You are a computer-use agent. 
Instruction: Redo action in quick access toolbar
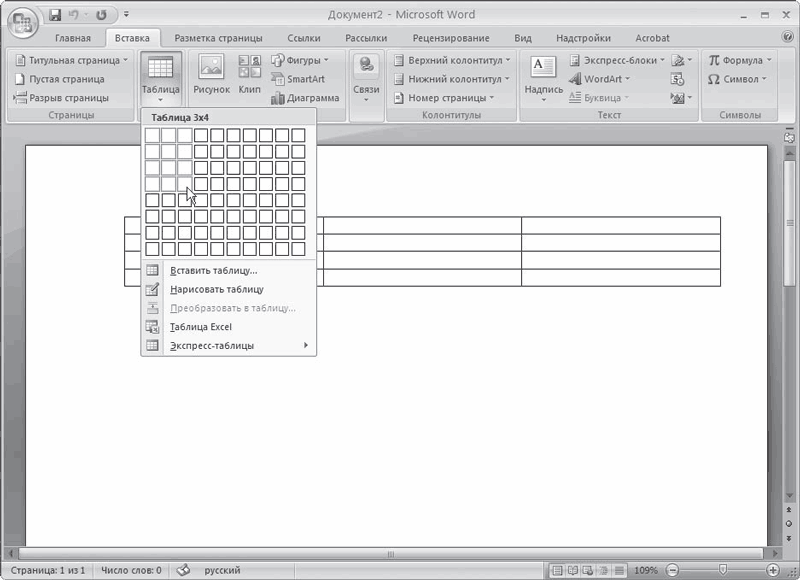pyautogui.click(x=101, y=15)
